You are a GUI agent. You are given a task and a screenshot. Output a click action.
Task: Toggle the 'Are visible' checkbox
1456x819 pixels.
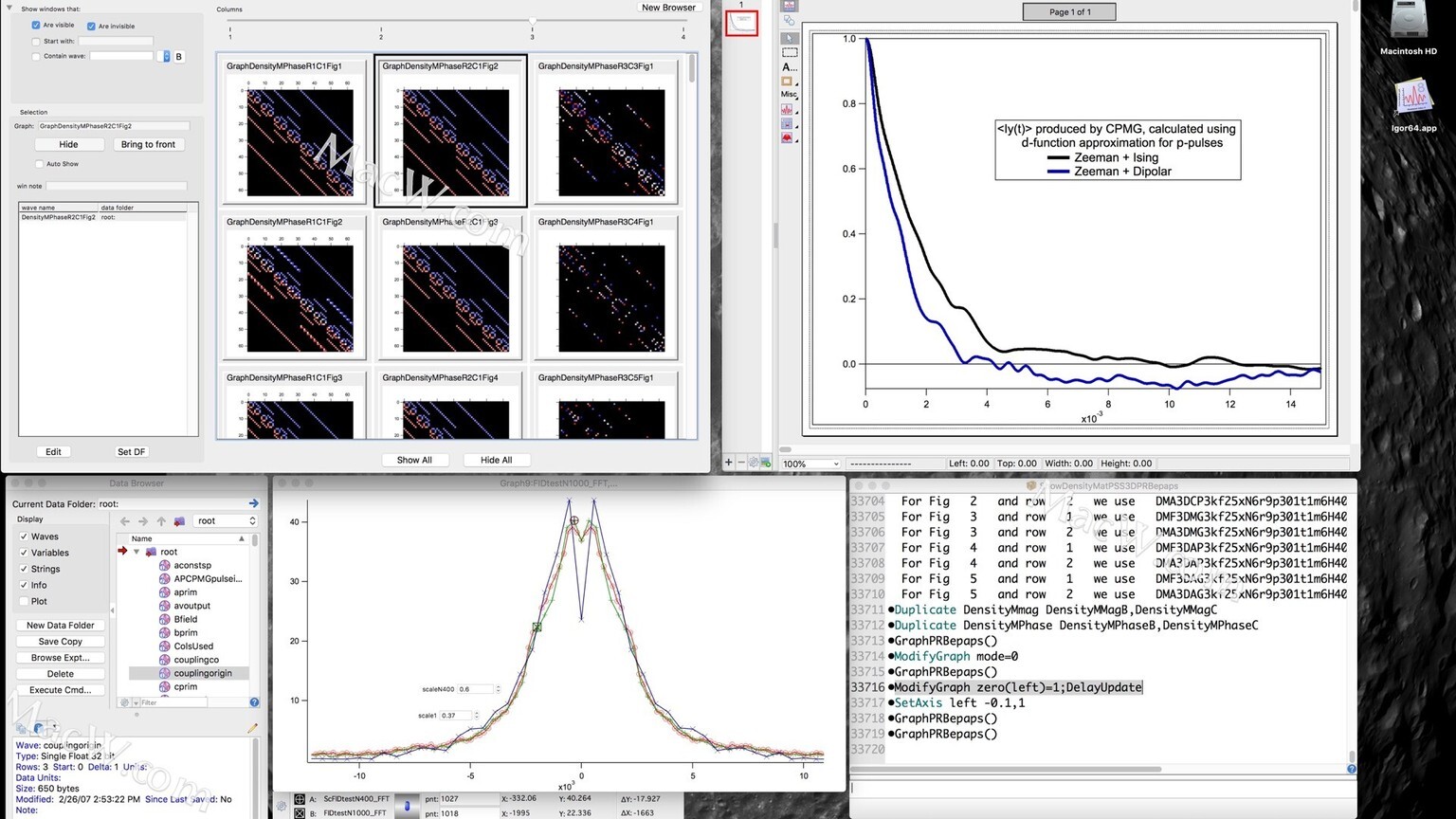[x=36, y=26]
